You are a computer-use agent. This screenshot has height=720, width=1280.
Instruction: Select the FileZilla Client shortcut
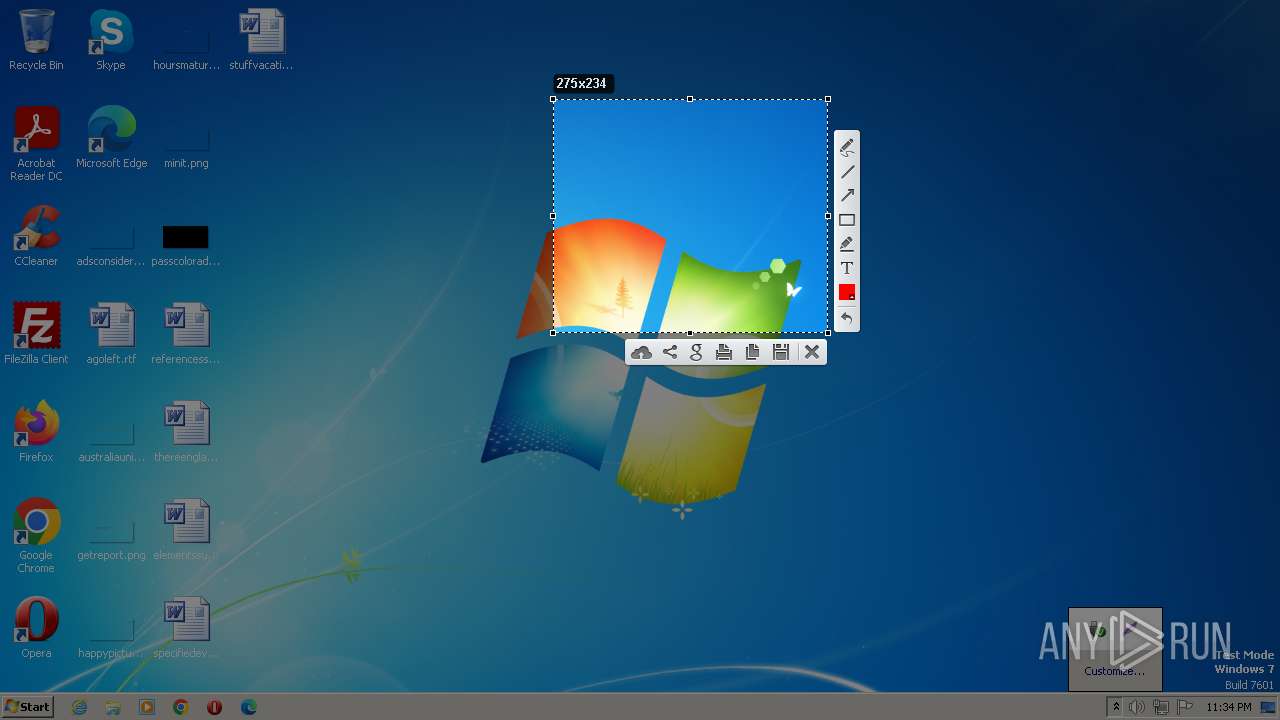click(x=36, y=334)
